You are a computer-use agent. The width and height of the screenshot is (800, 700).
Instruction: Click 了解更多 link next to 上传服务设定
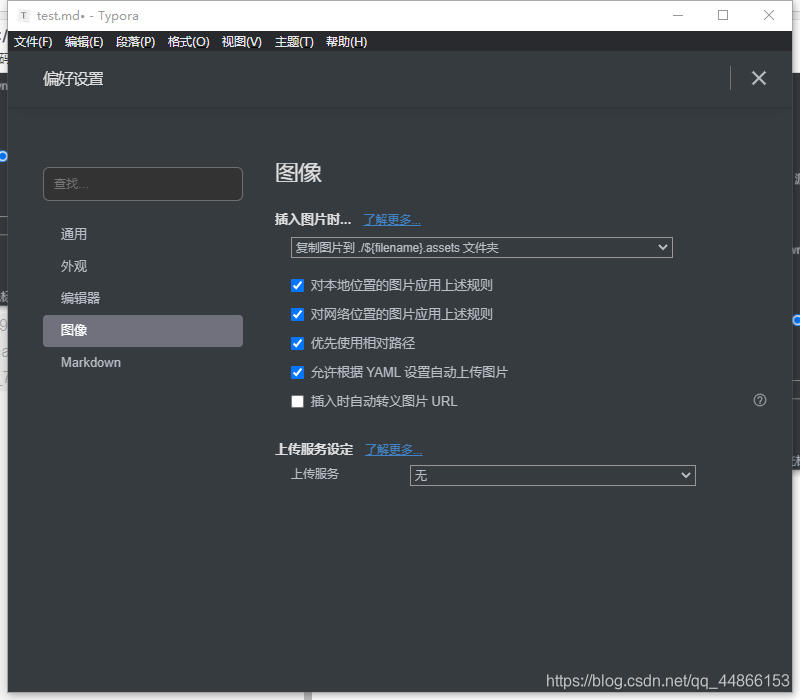pyautogui.click(x=393, y=449)
